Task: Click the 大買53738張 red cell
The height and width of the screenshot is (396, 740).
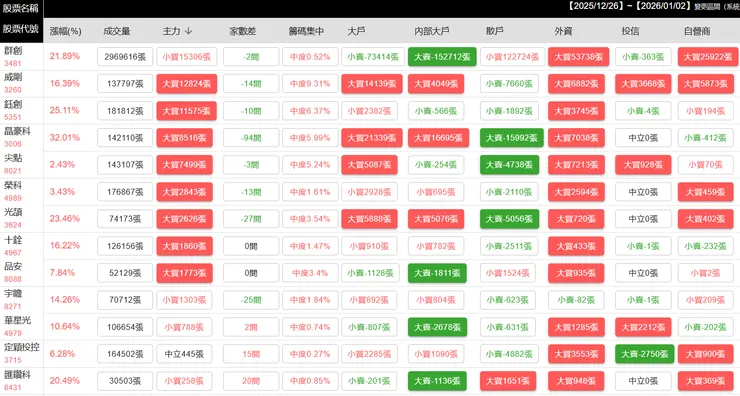Action: (579, 57)
